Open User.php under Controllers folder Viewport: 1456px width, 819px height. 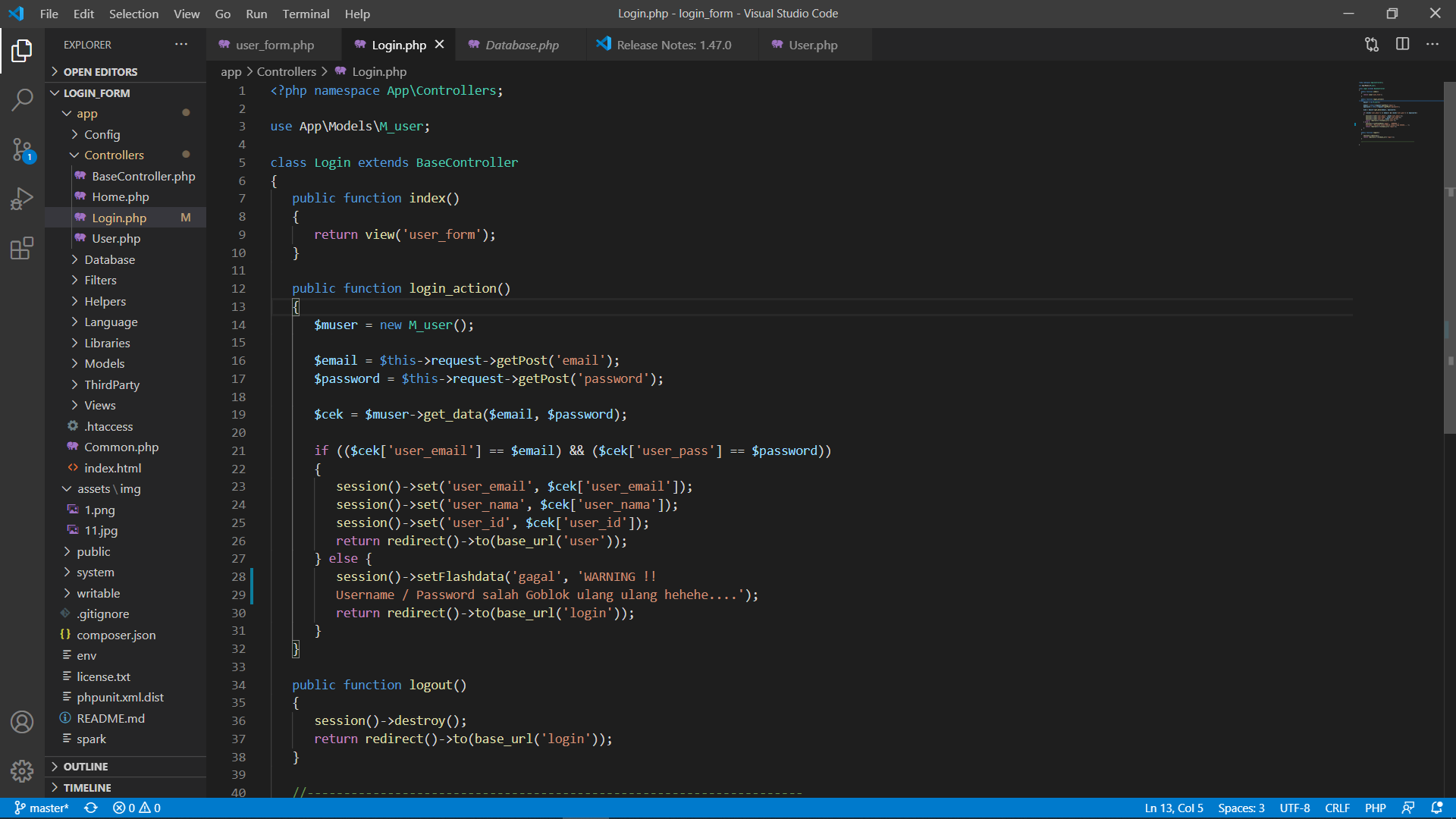pos(125,238)
